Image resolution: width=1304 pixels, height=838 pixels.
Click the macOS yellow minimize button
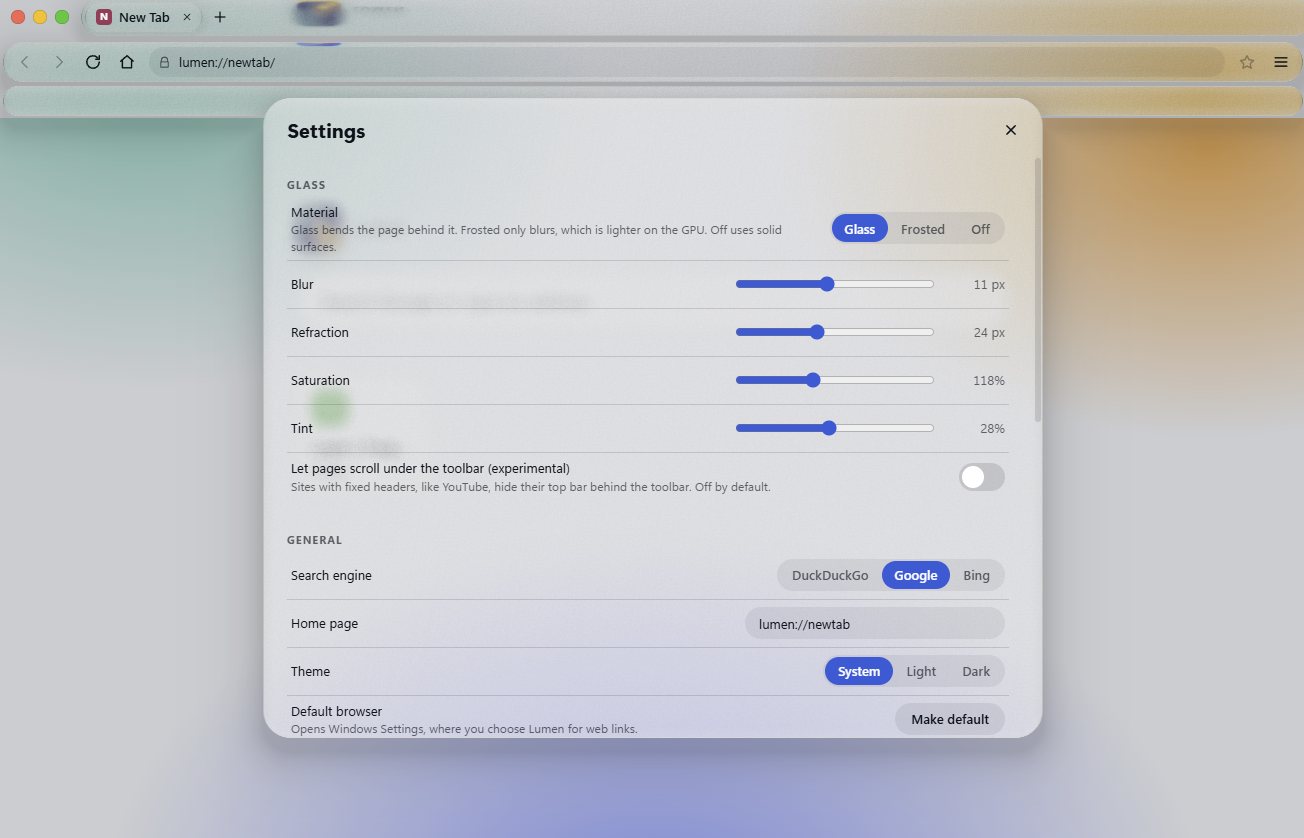tap(40, 17)
